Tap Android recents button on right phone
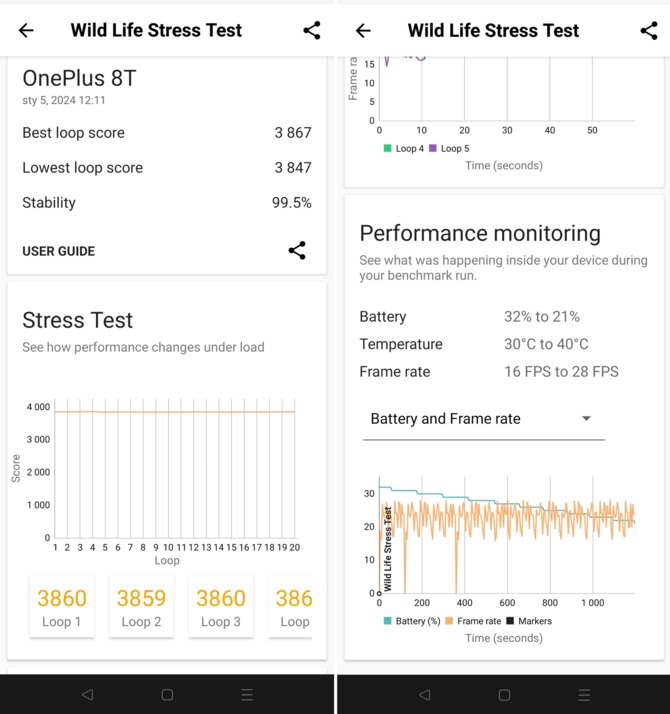Image resolution: width=670 pixels, height=714 pixels. point(584,694)
